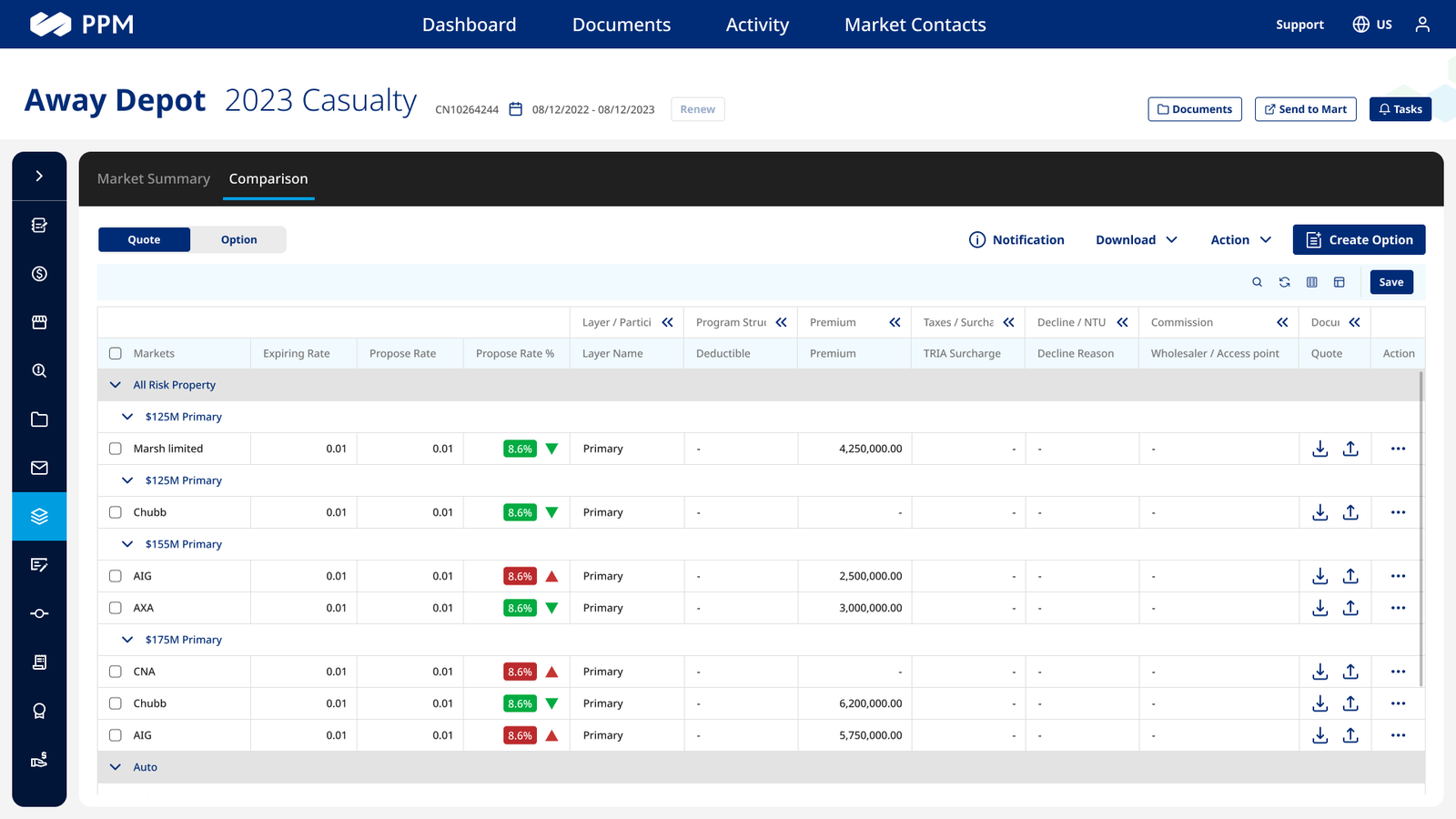The width and height of the screenshot is (1456, 819).
Task: Collapse the $175M Primary layer group
Action: pos(127,640)
